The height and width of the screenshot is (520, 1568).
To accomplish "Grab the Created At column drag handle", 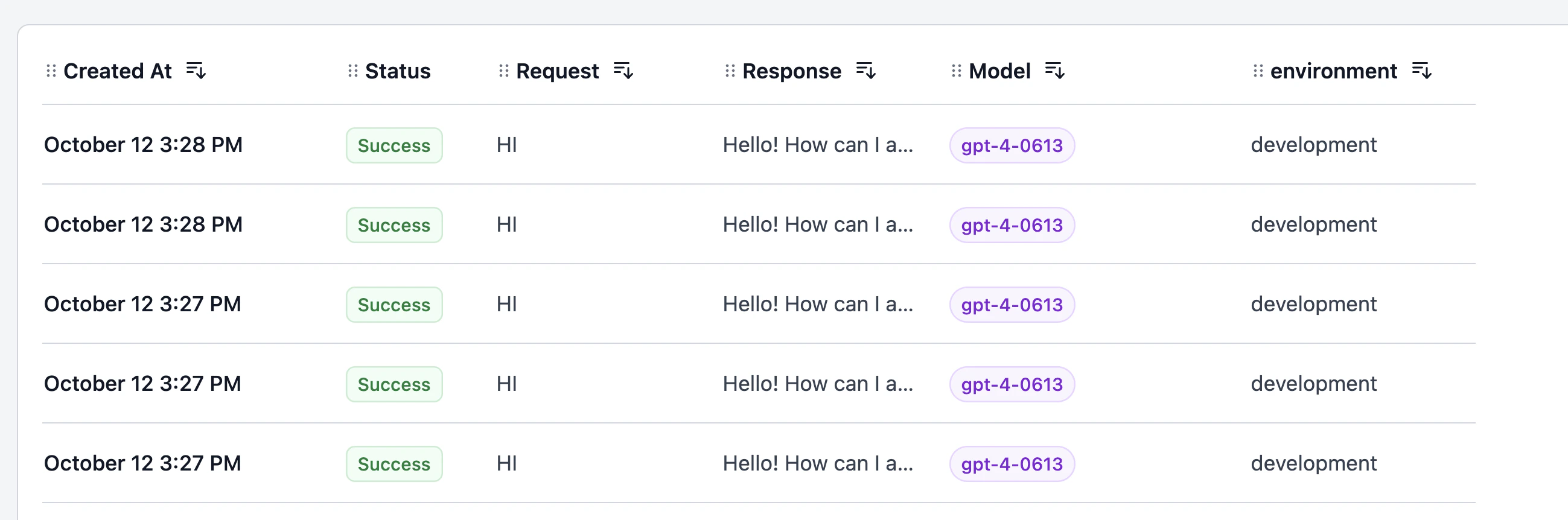I will click(51, 71).
